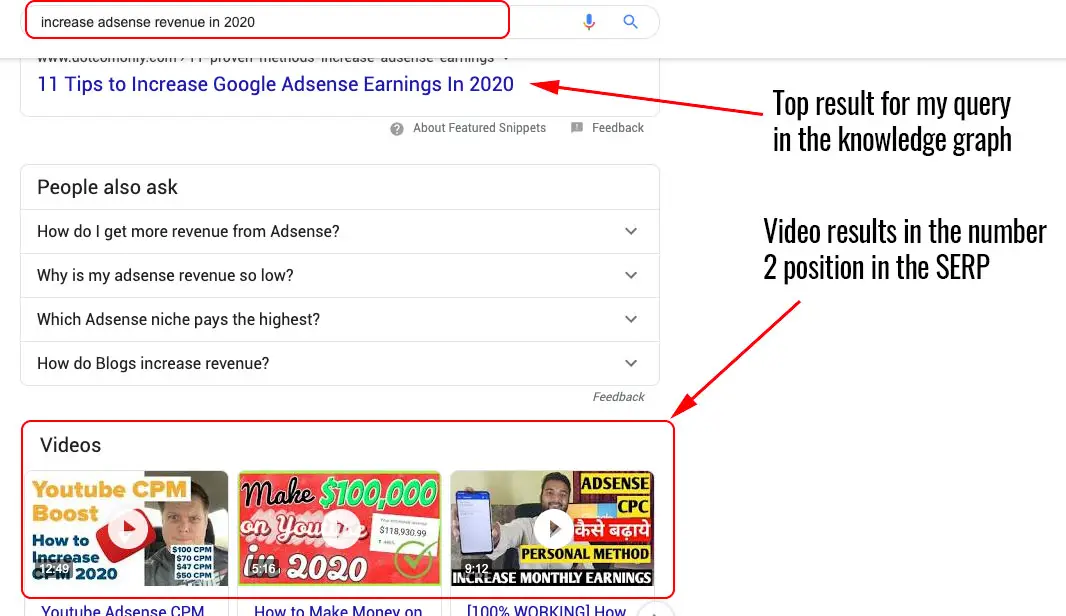This screenshot has height=616, width=1066.
Task: Click the voice search microphone icon
Action: click(589, 22)
